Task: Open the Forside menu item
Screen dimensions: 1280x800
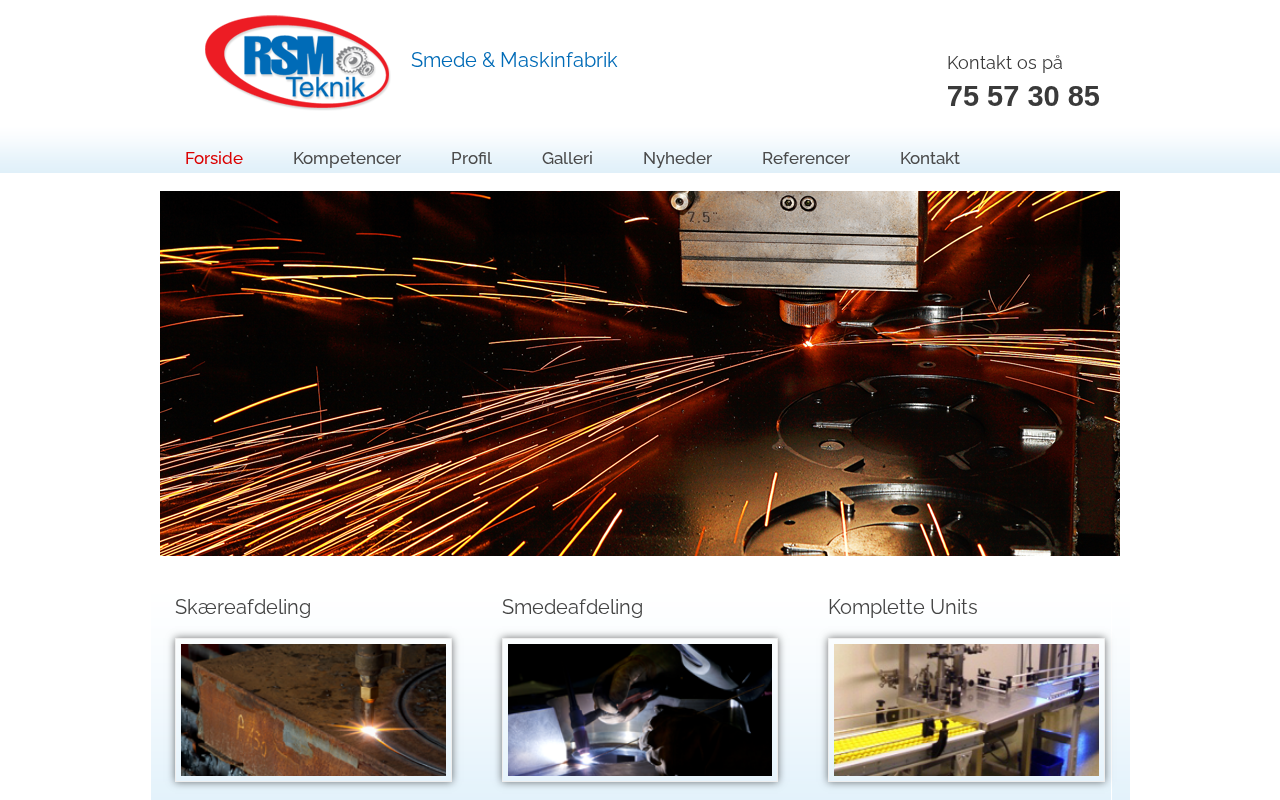Action: click(x=214, y=158)
